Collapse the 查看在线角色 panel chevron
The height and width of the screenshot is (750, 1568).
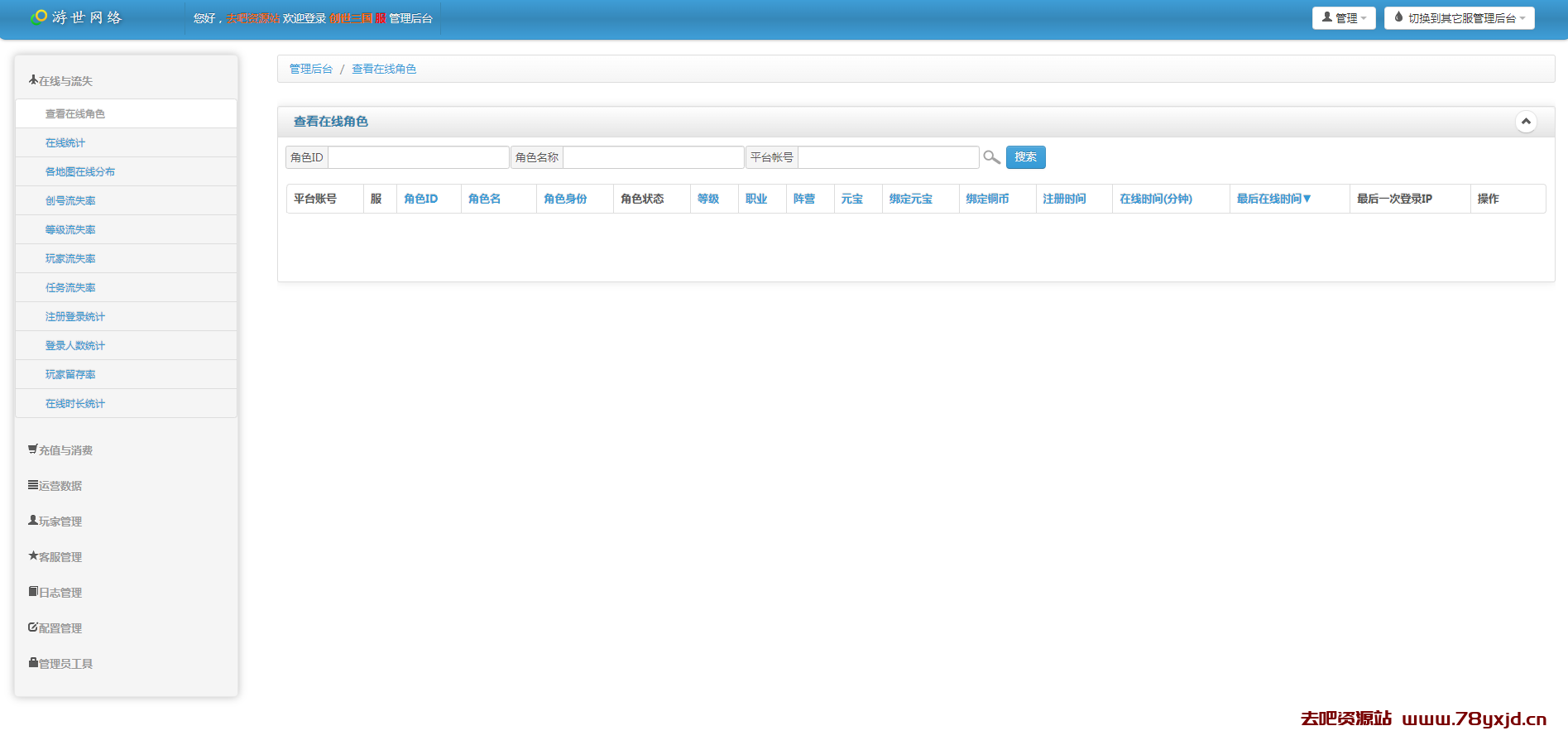(x=1526, y=122)
